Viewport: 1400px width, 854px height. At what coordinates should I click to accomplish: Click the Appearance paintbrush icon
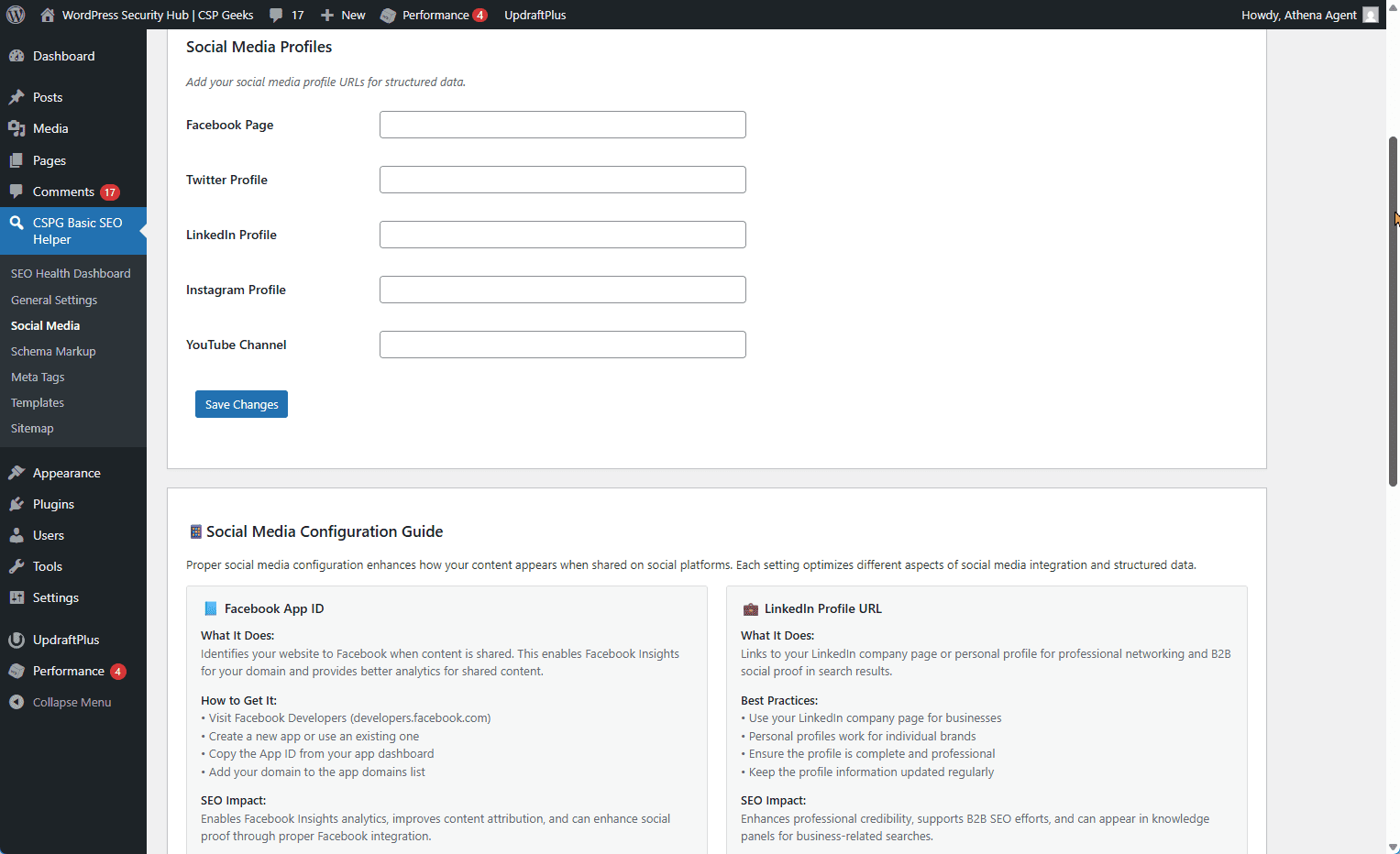(x=17, y=472)
